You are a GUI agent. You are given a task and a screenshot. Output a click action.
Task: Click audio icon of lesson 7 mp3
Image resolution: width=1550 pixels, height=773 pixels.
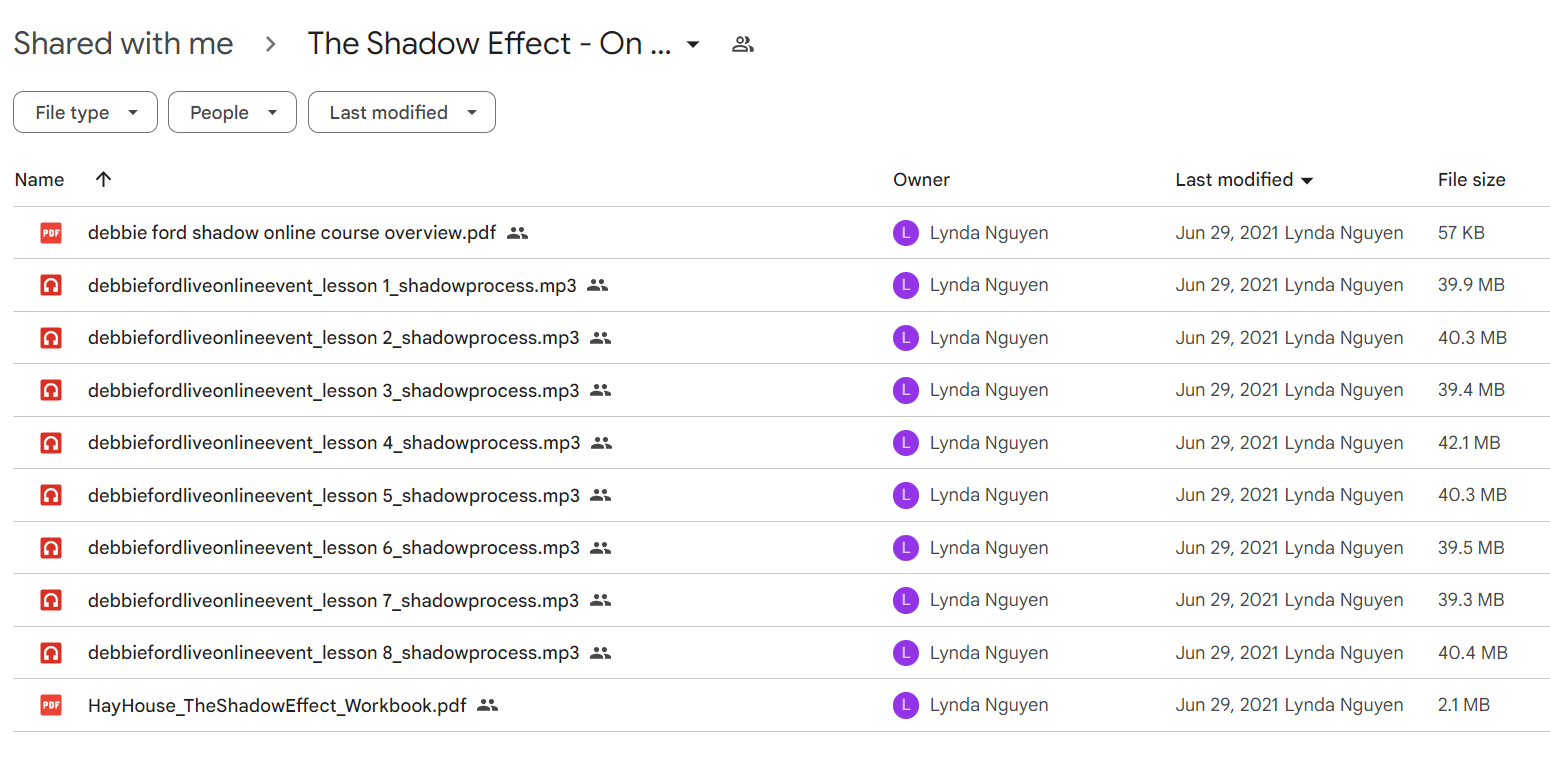(x=51, y=600)
